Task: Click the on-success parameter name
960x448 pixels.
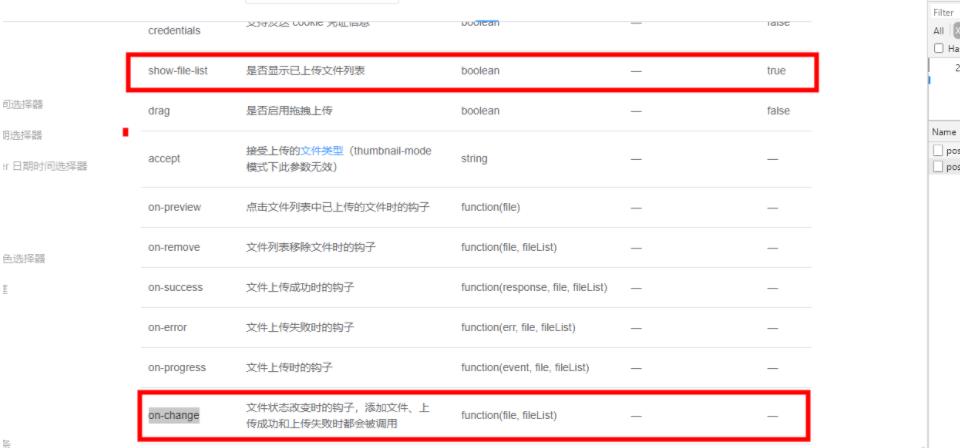Action: pyautogui.click(x=175, y=287)
